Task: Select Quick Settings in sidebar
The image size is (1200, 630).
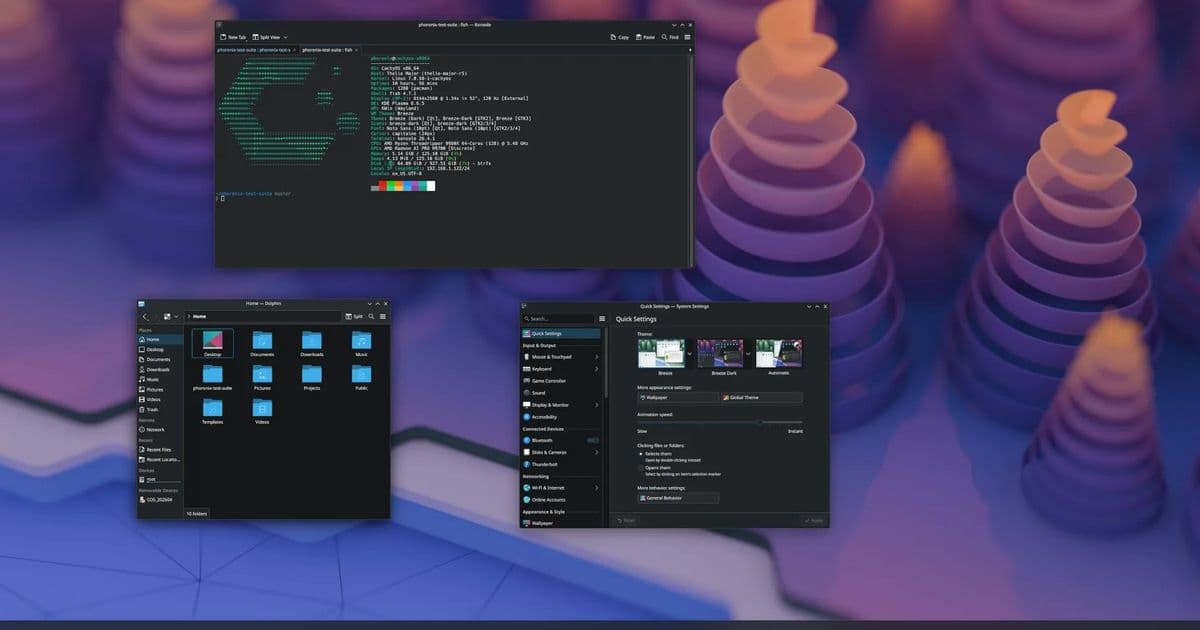Action: tap(561, 333)
